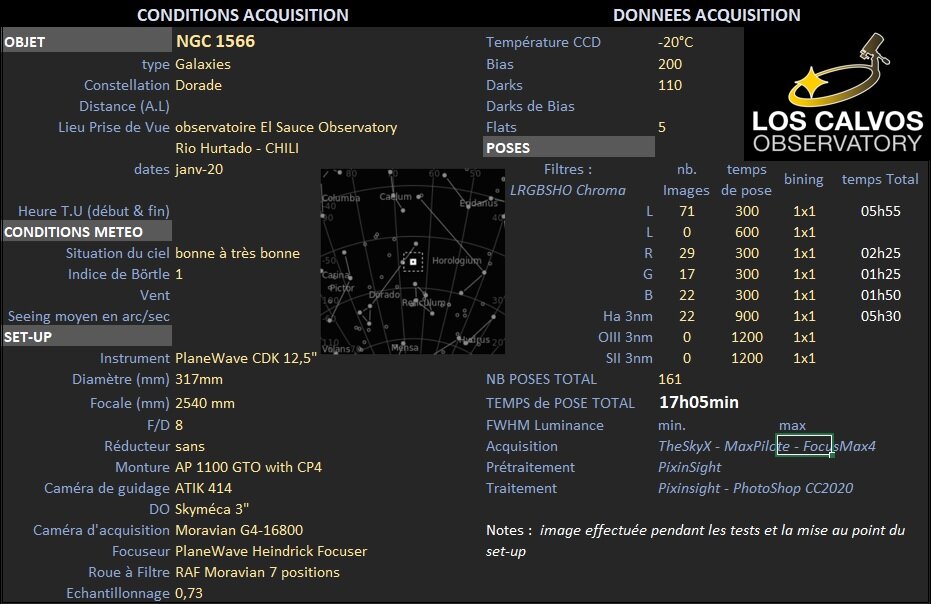The width and height of the screenshot is (931, 604).
Task: Click 'Pixinsight - PhotoShop CC2020' cell
Action: pyautogui.click(x=755, y=488)
